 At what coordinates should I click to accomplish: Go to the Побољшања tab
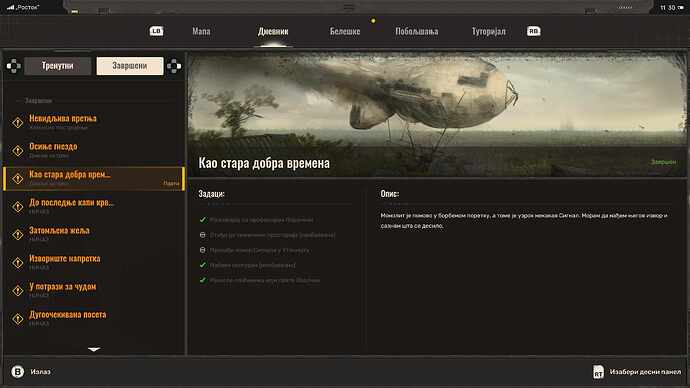(417, 31)
